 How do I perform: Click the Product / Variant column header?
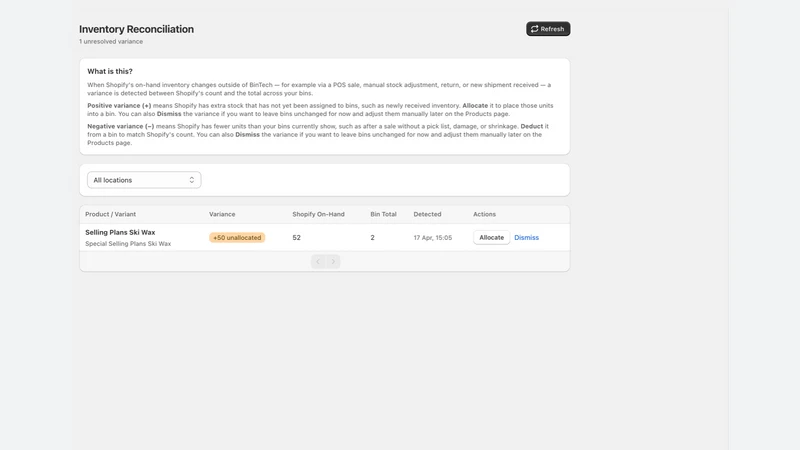click(x=110, y=214)
